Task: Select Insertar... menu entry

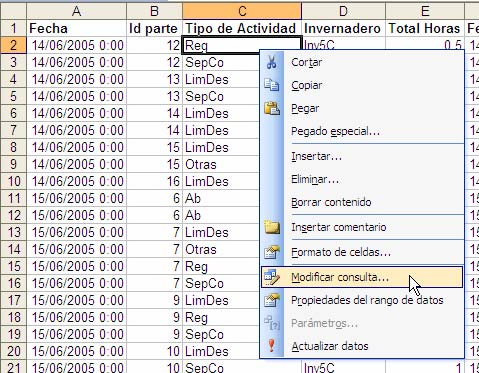Action: [316, 156]
